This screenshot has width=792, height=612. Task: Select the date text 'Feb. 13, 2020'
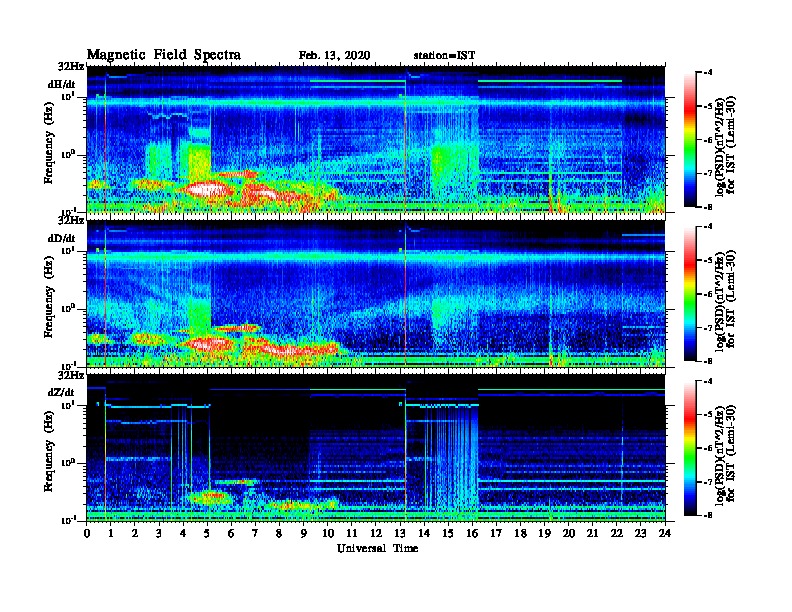334,56
